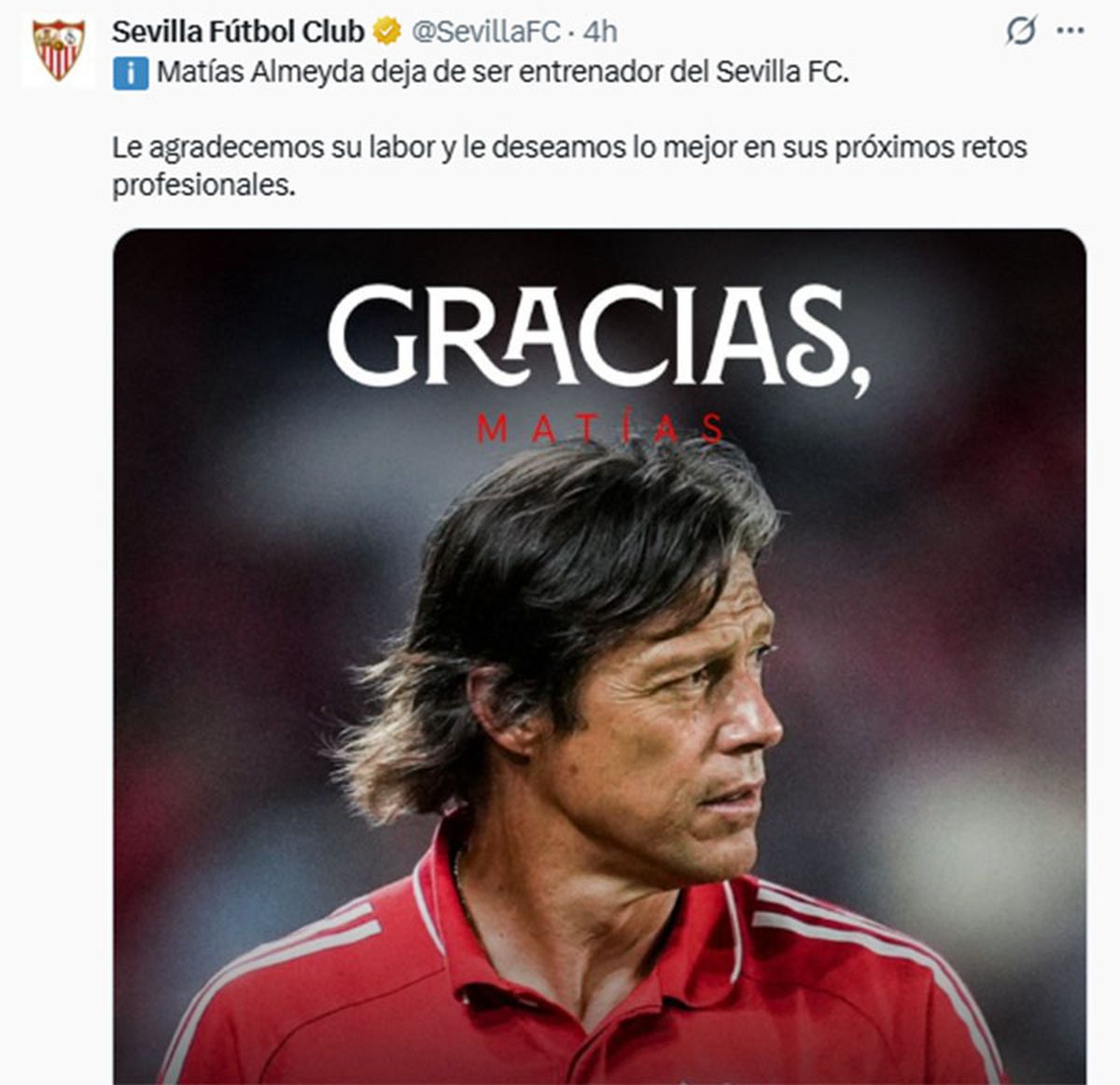Click the blue info emoji icon

131,73
